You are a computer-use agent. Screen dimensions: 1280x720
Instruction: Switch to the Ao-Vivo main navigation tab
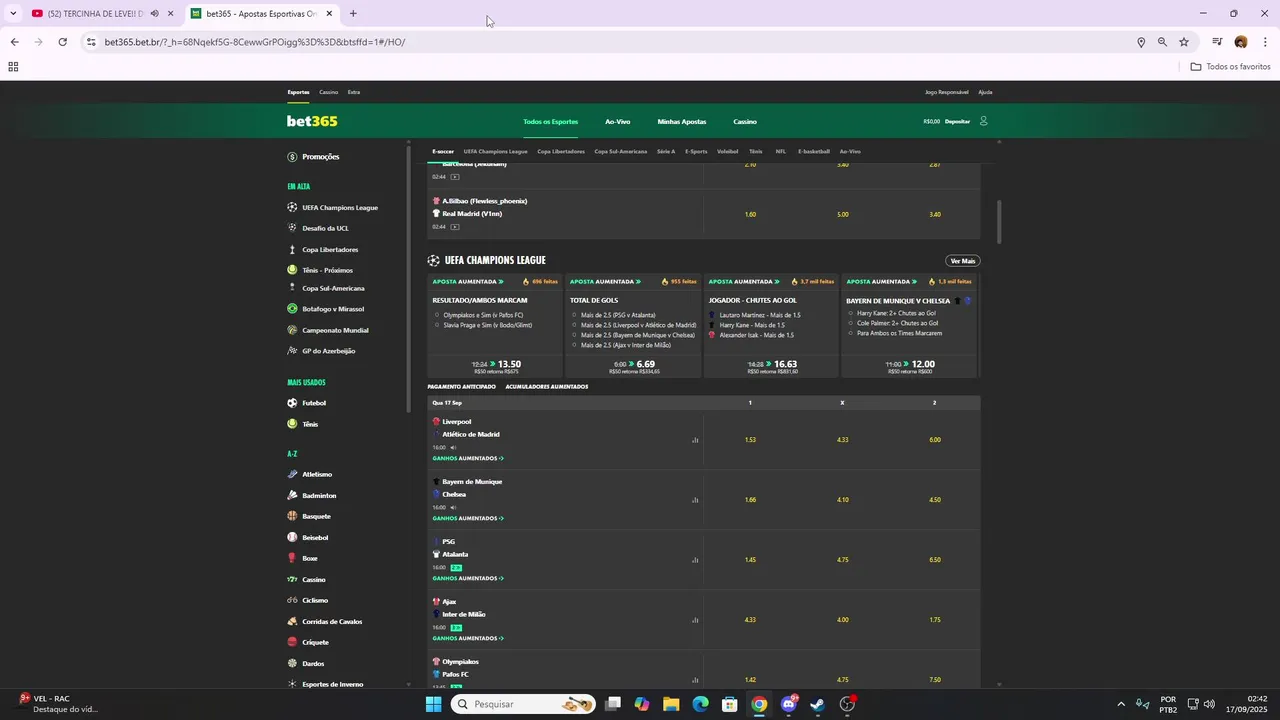click(617, 122)
